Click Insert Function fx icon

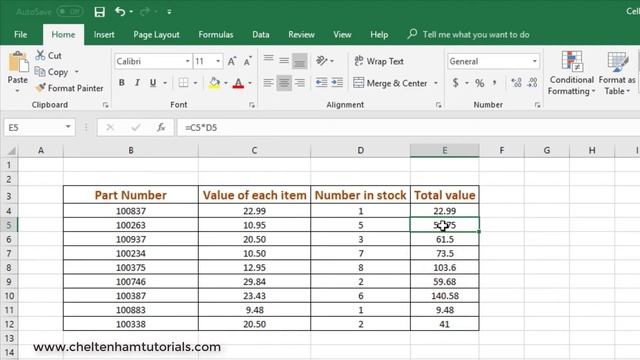point(161,127)
